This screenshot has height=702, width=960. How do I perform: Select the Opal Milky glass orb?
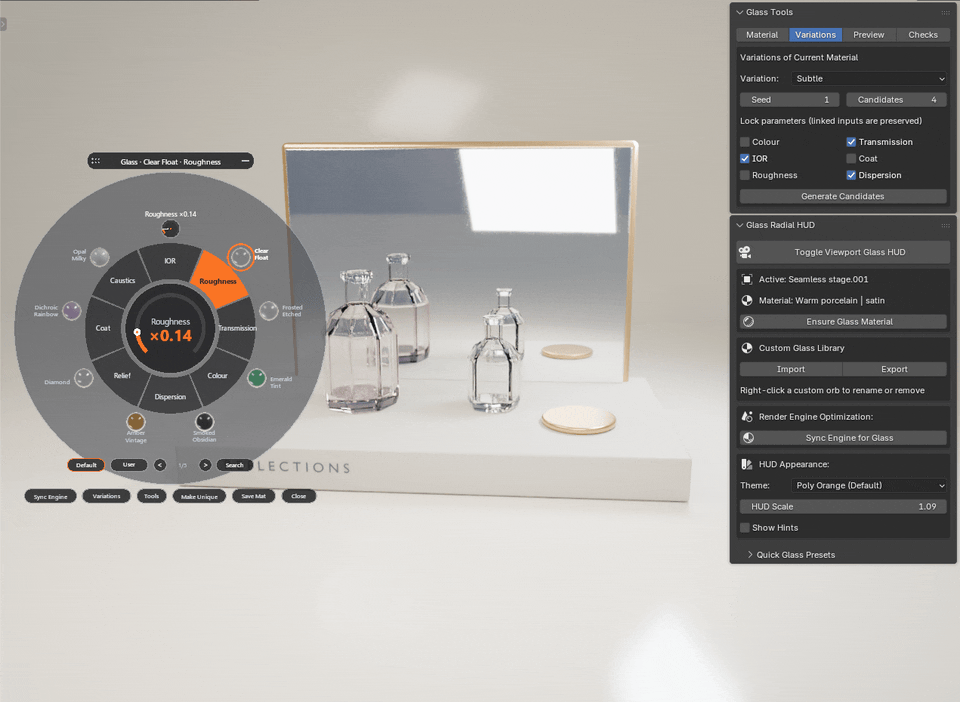click(99, 256)
